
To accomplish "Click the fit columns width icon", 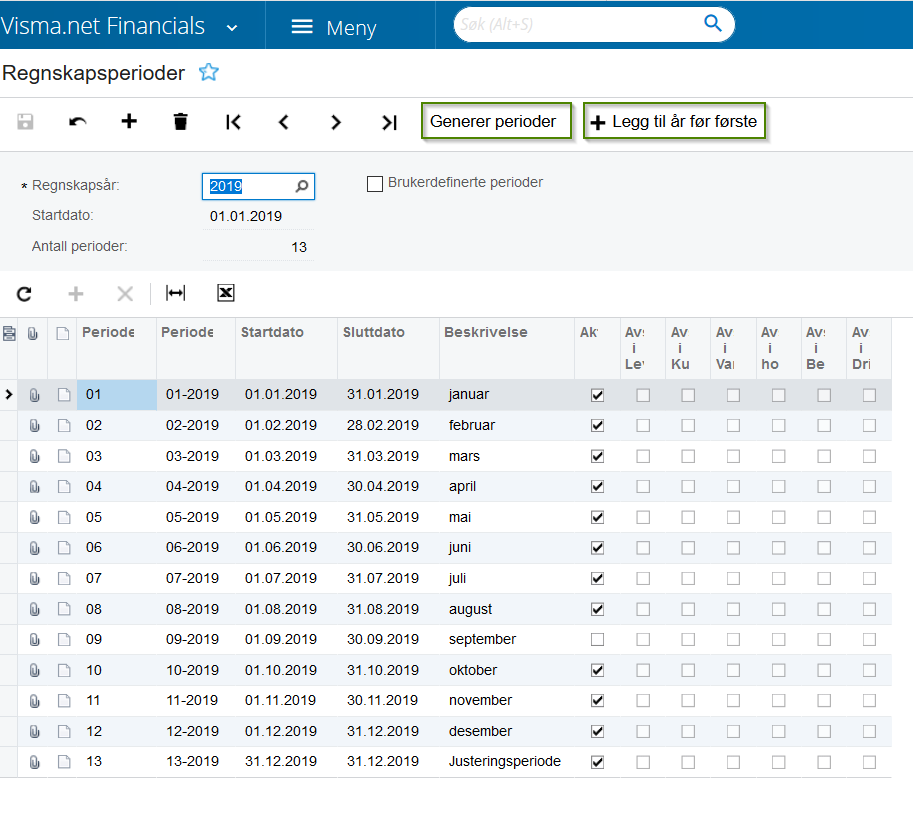I will 175,293.
